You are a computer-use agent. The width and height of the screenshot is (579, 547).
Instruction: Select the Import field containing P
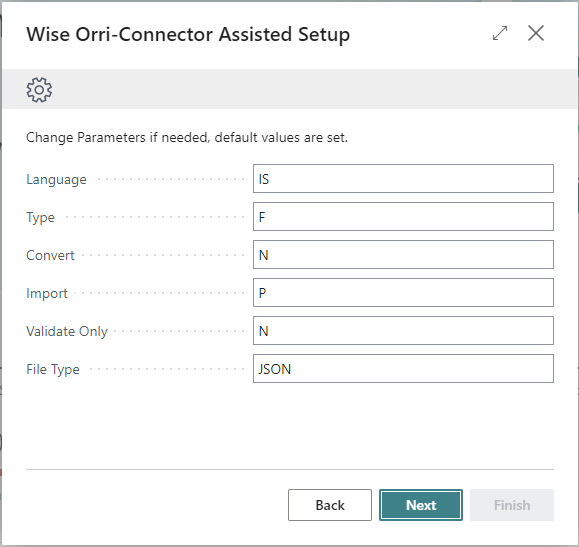coord(403,293)
